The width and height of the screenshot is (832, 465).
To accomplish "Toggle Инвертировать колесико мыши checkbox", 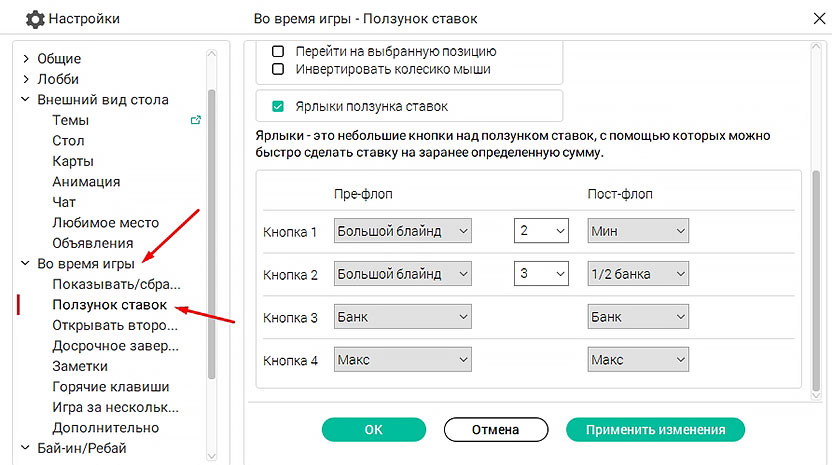I will 278,69.
